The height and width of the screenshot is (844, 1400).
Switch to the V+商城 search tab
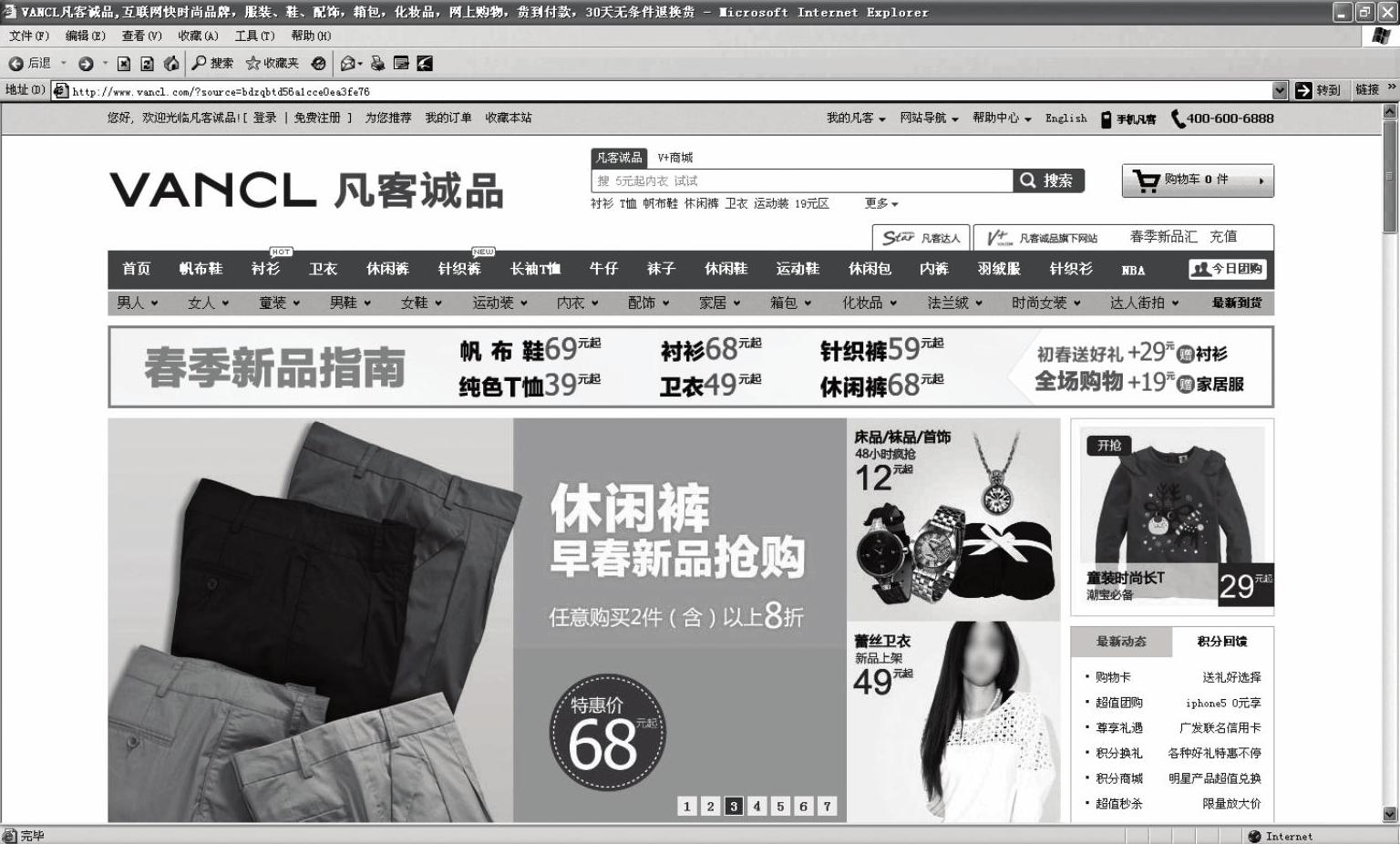point(675,158)
